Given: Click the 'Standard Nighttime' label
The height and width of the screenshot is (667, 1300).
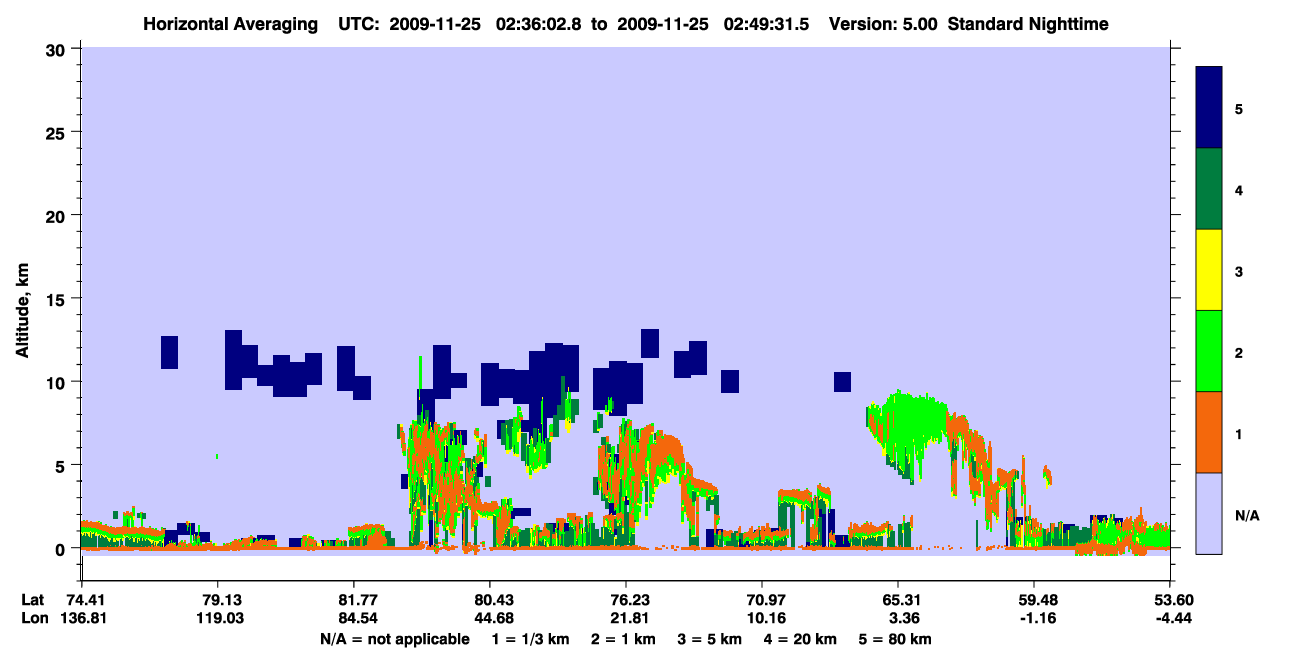Looking at the screenshot, I should [x=1028, y=24].
